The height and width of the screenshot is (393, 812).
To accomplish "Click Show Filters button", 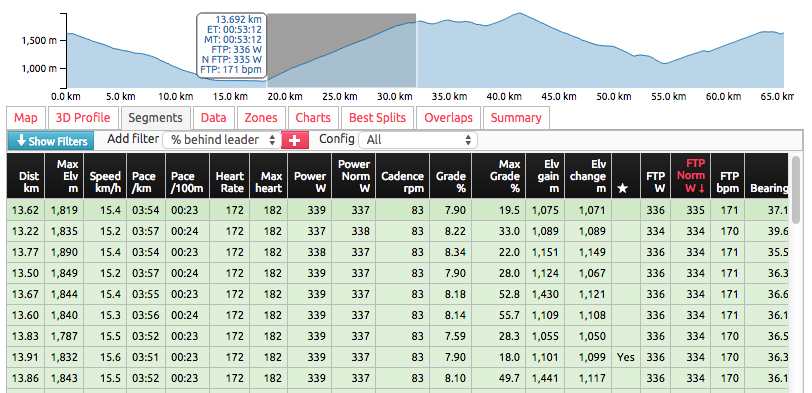I will click(51, 141).
